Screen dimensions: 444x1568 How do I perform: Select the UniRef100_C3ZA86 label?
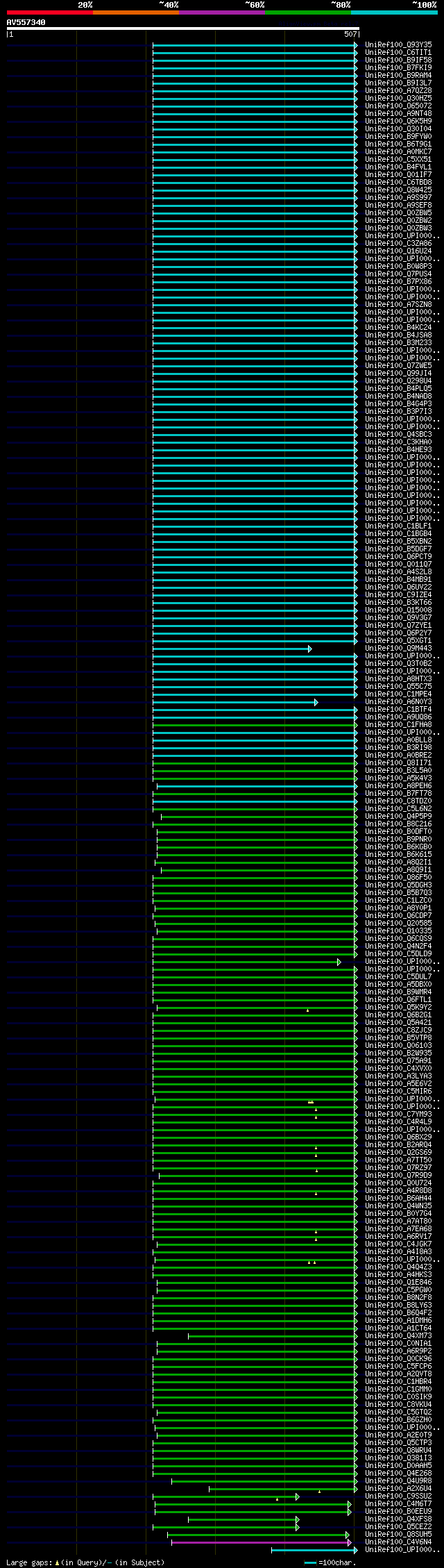[x=398, y=244]
